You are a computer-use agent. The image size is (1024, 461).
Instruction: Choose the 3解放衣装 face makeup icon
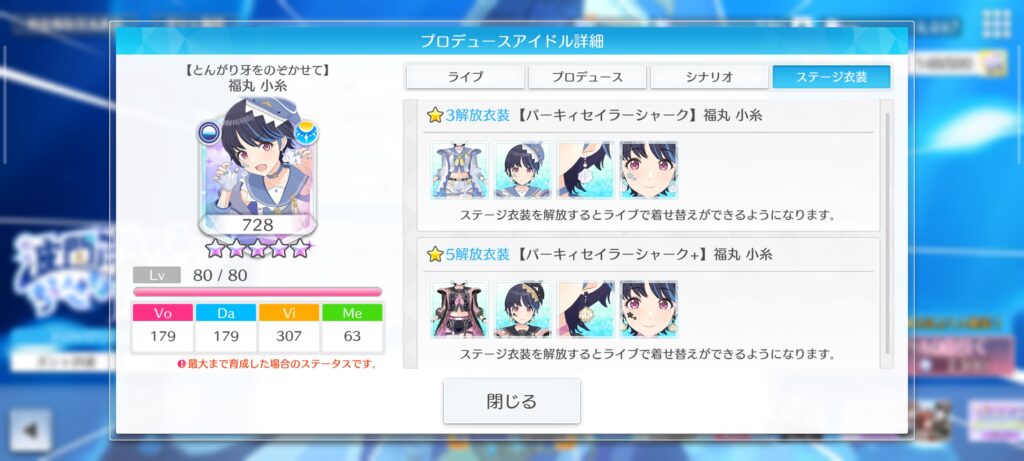(x=648, y=170)
